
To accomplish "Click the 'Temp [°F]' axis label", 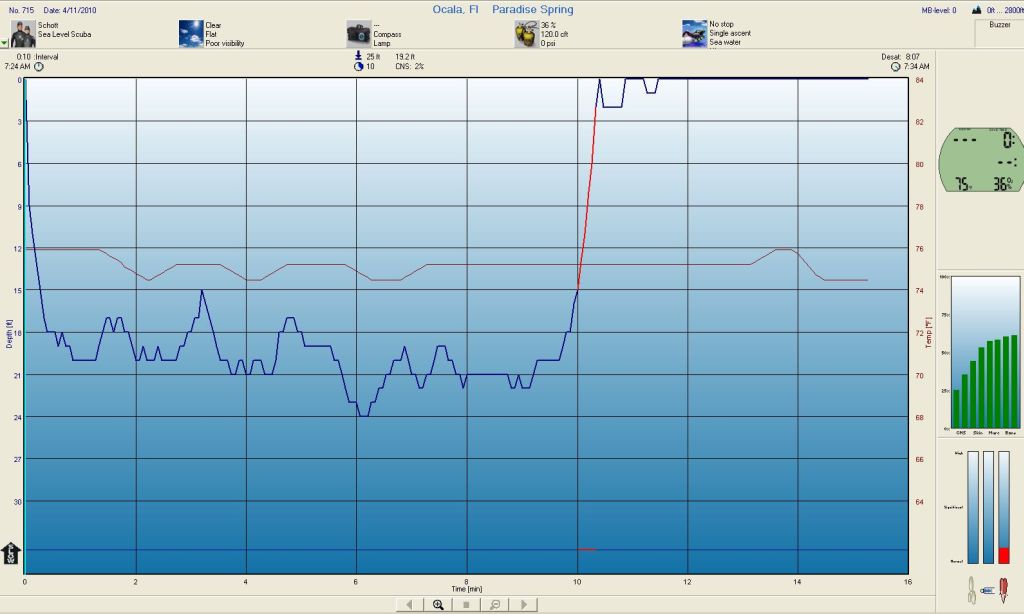I will point(928,333).
